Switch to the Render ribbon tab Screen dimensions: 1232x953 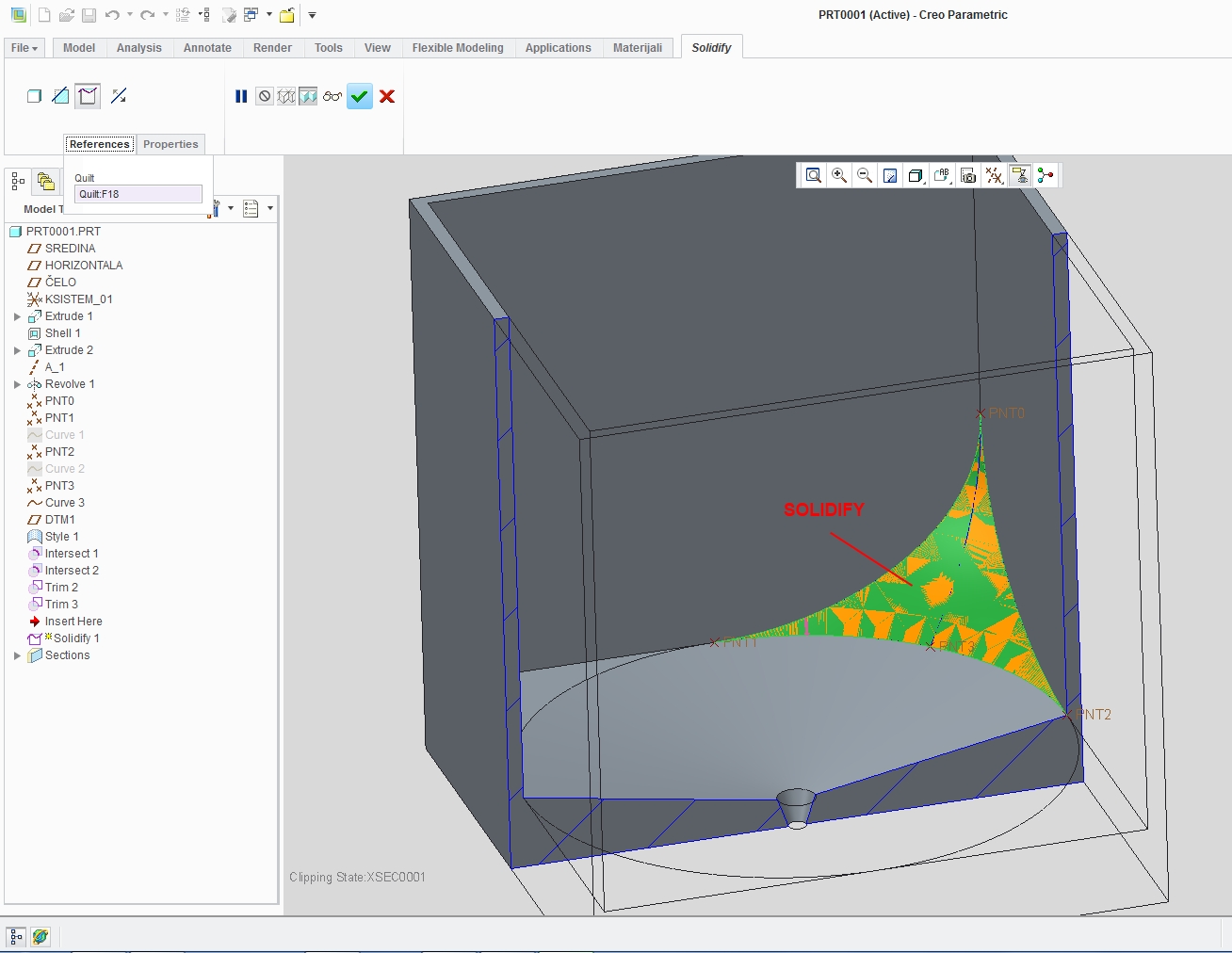tap(272, 48)
